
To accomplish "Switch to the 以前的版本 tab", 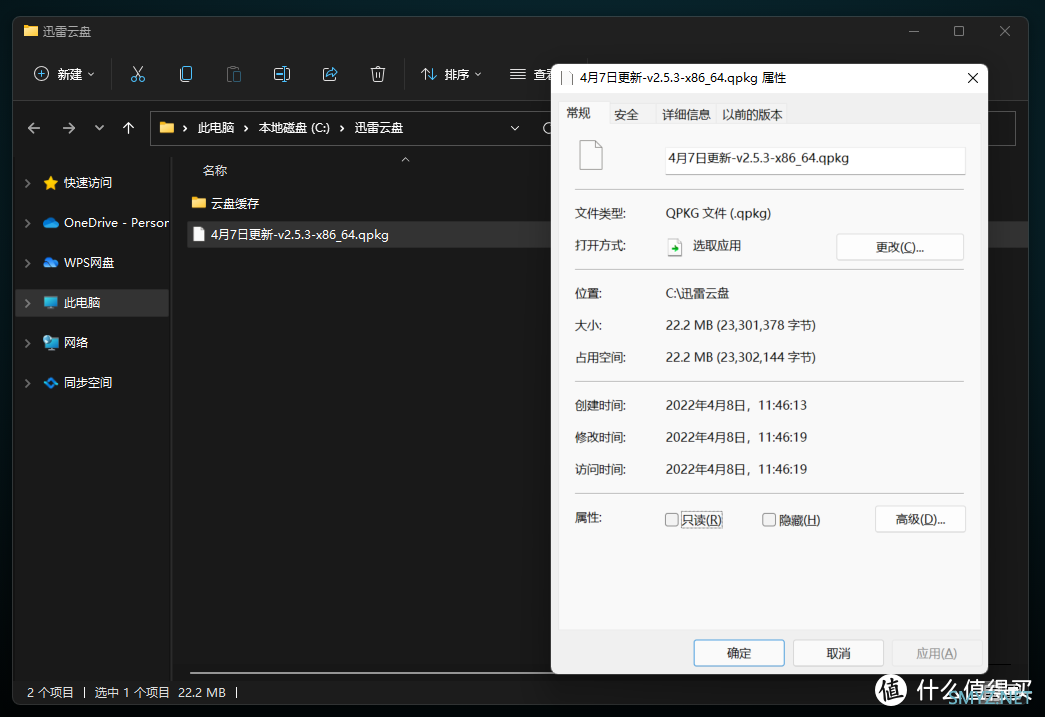I will [x=752, y=115].
